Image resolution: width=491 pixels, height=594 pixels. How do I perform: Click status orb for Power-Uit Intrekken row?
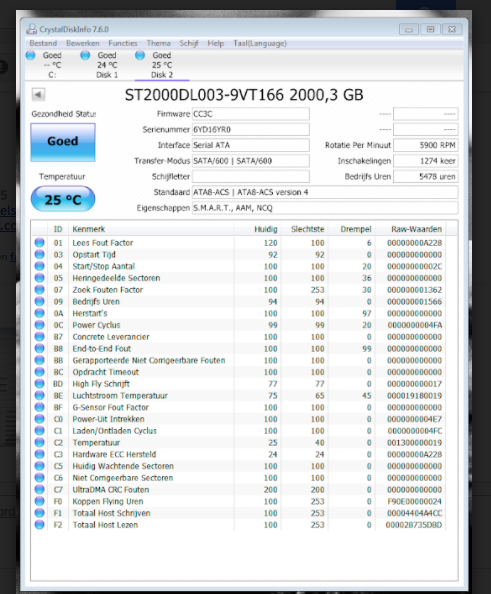39,419
